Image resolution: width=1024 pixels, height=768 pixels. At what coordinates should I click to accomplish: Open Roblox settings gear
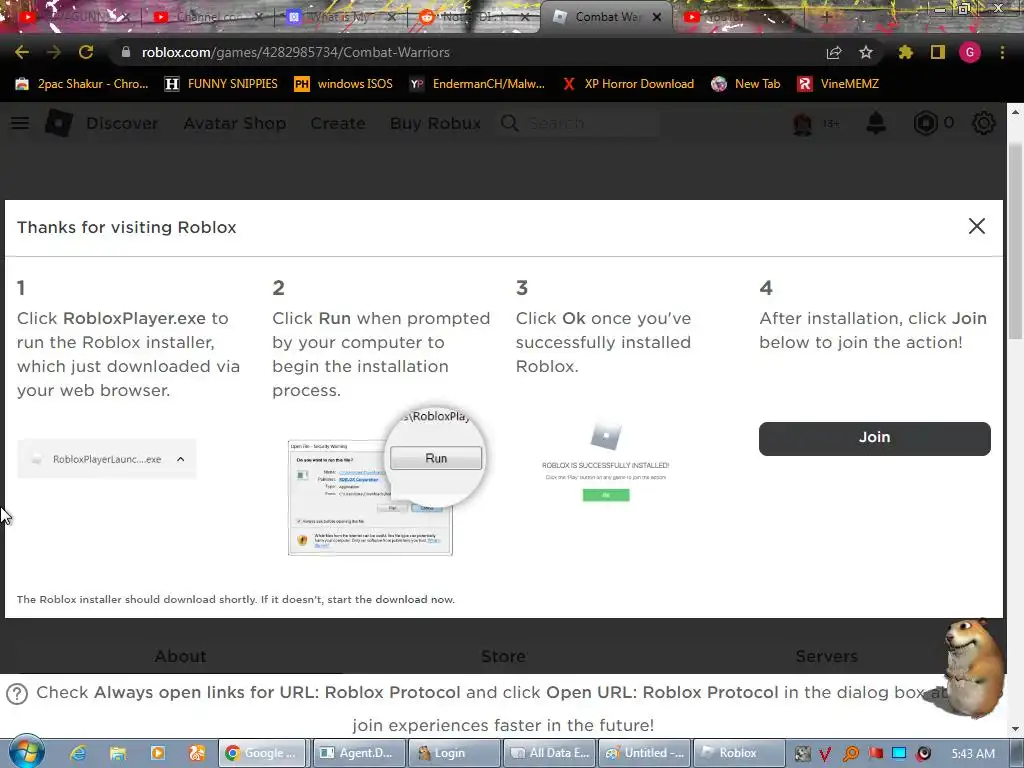(x=984, y=123)
